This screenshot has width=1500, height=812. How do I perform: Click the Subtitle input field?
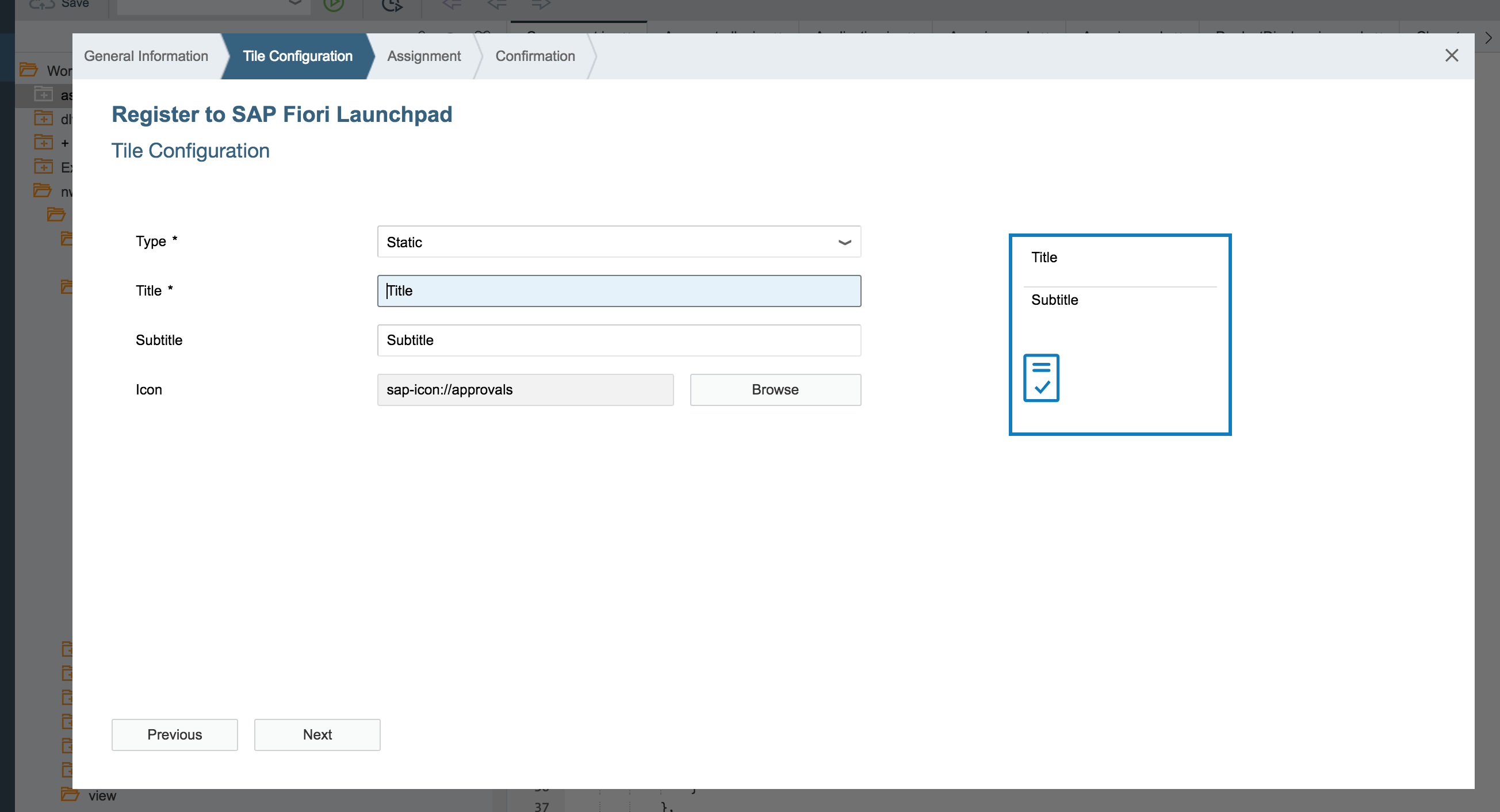[619, 340]
